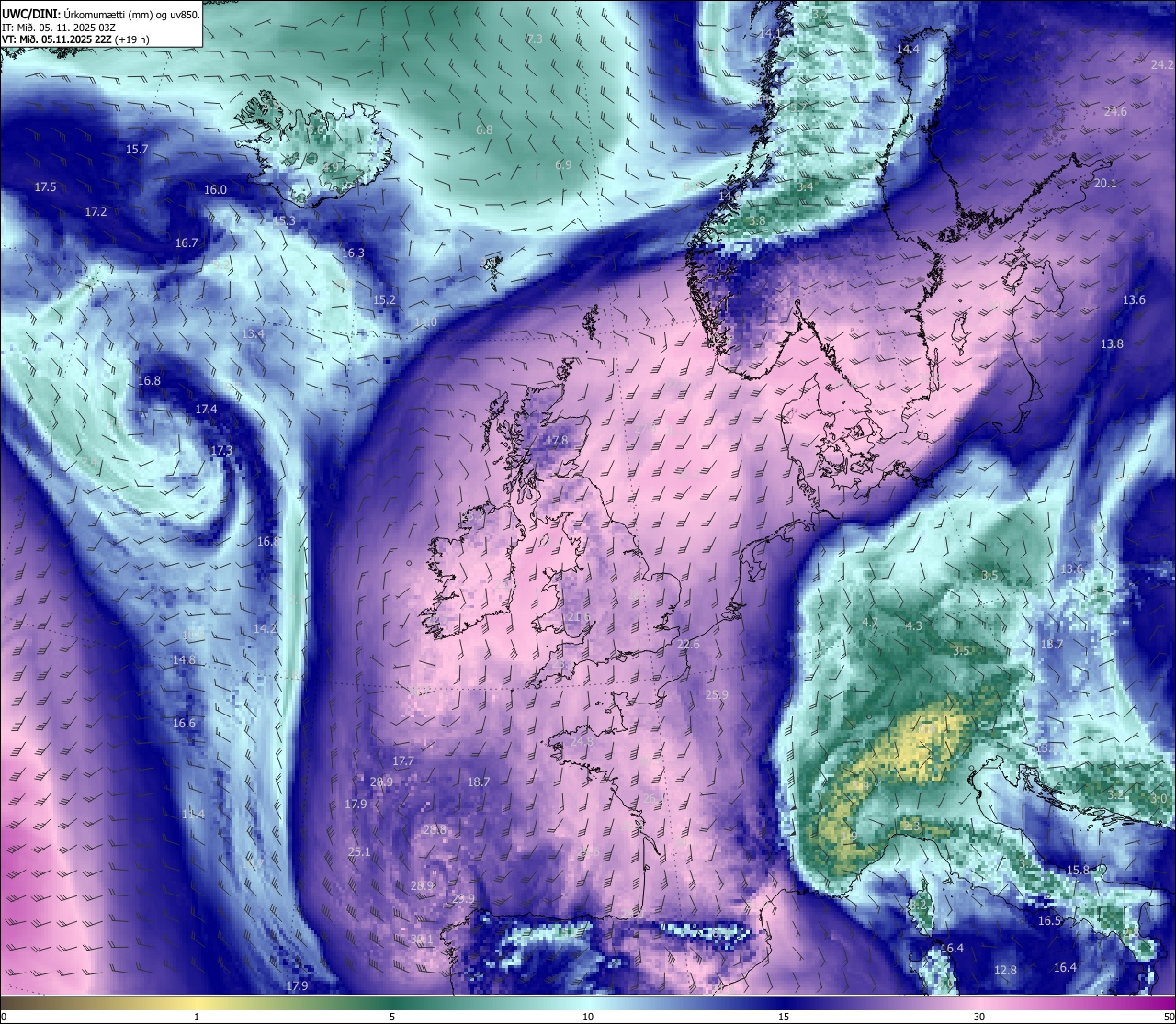Select the 12.8 value at the bottom right
Screen dimensions: 1176x1024
[1006, 970]
